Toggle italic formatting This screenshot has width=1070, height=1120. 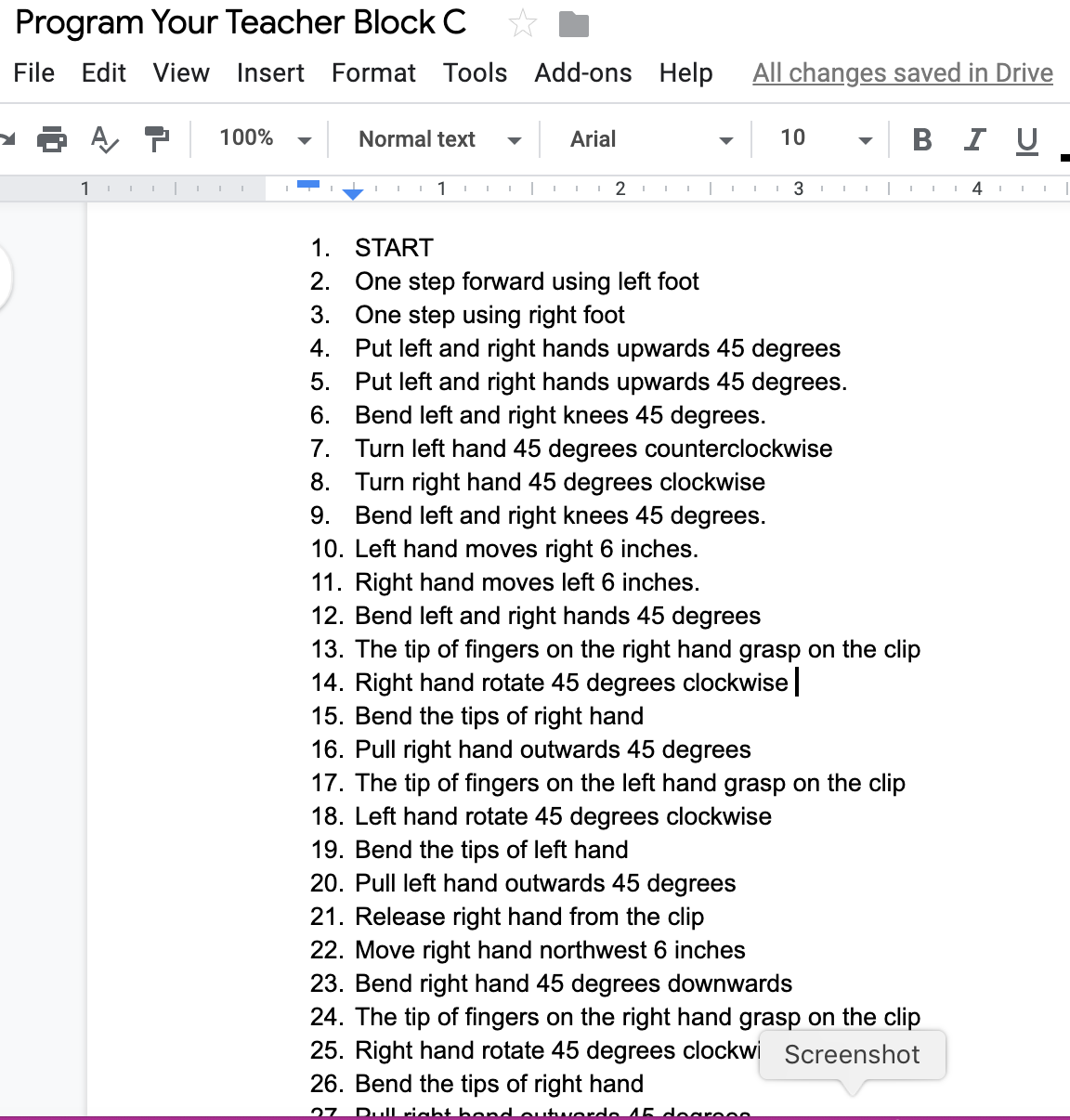[973, 137]
